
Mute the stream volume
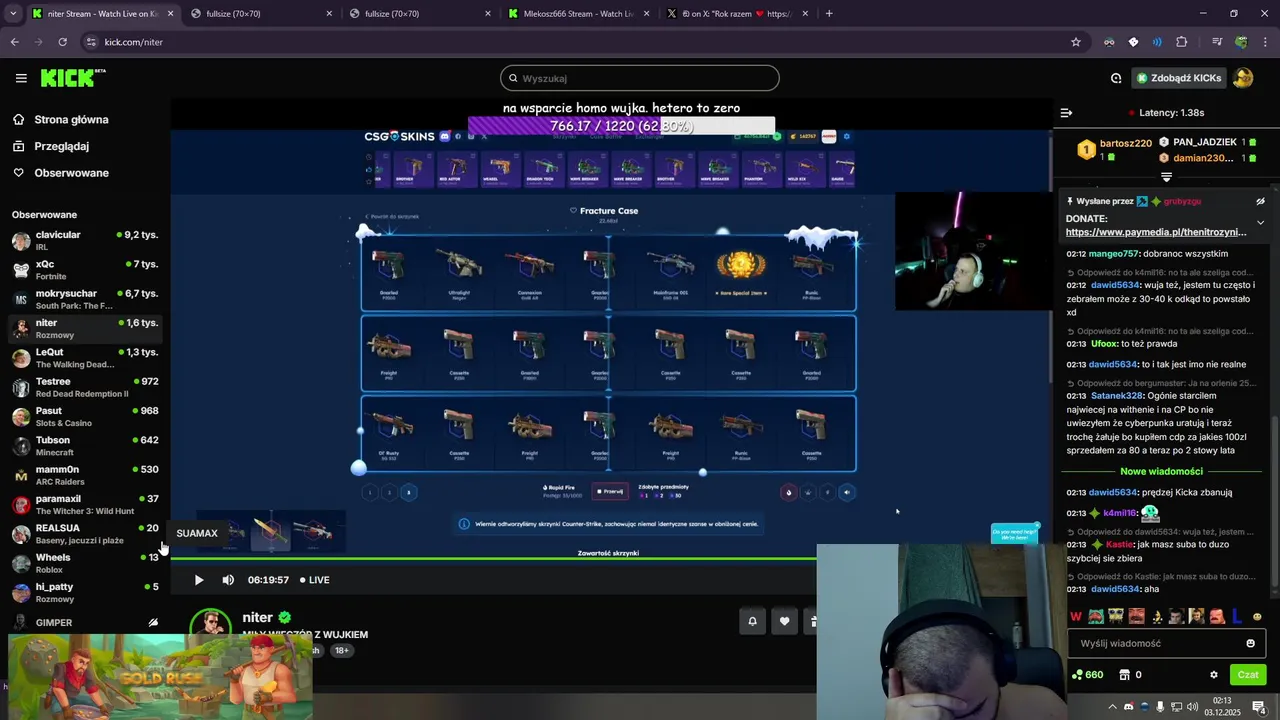coord(228,580)
